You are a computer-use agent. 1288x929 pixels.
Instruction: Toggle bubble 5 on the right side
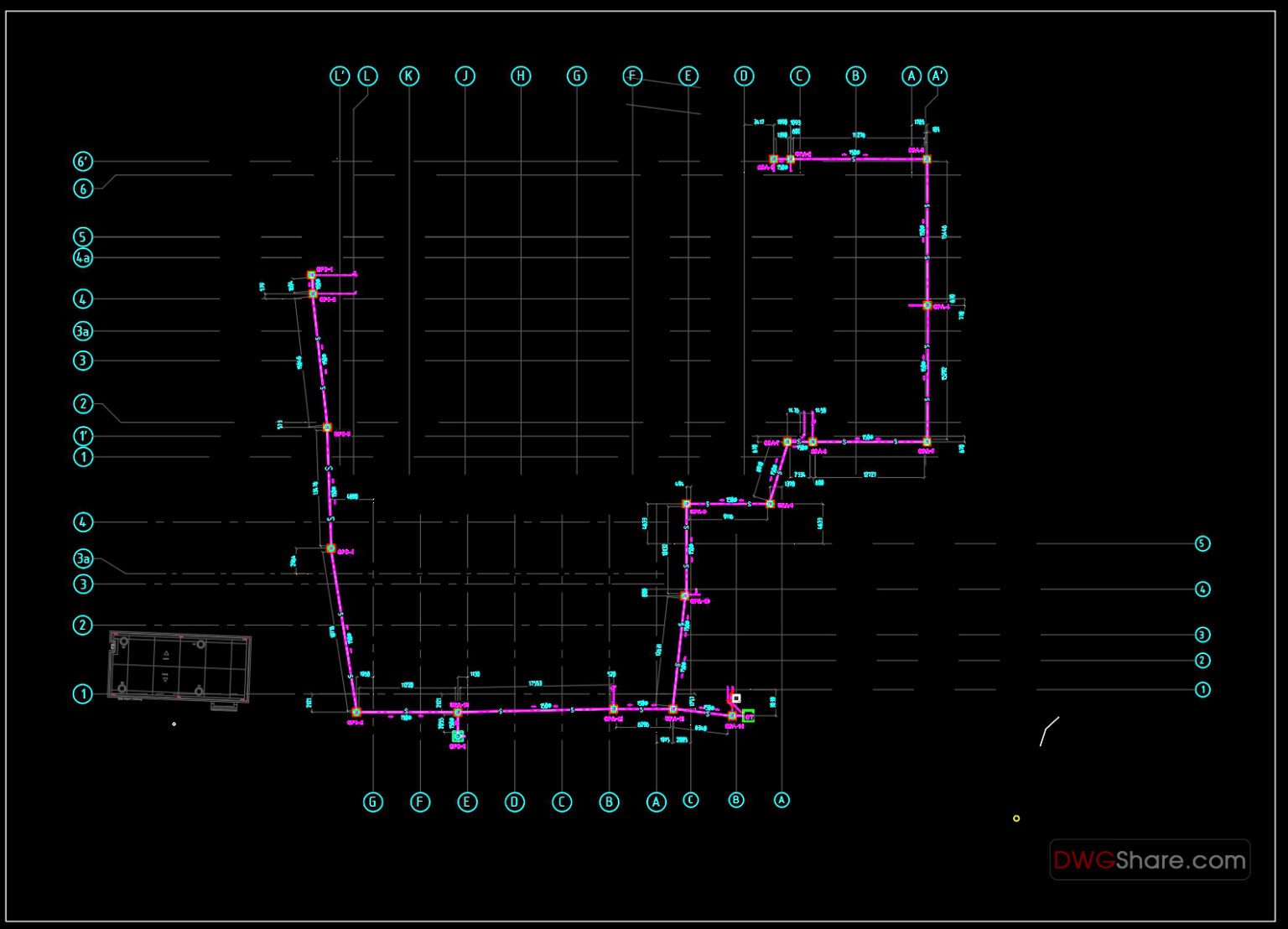pos(1202,543)
